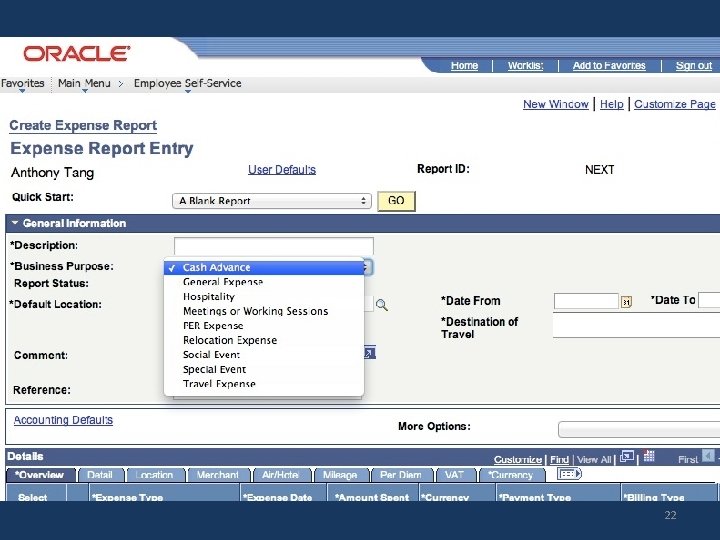This screenshot has width=720, height=540.
Task: Open the Location tab
Action: (x=155, y=475)
